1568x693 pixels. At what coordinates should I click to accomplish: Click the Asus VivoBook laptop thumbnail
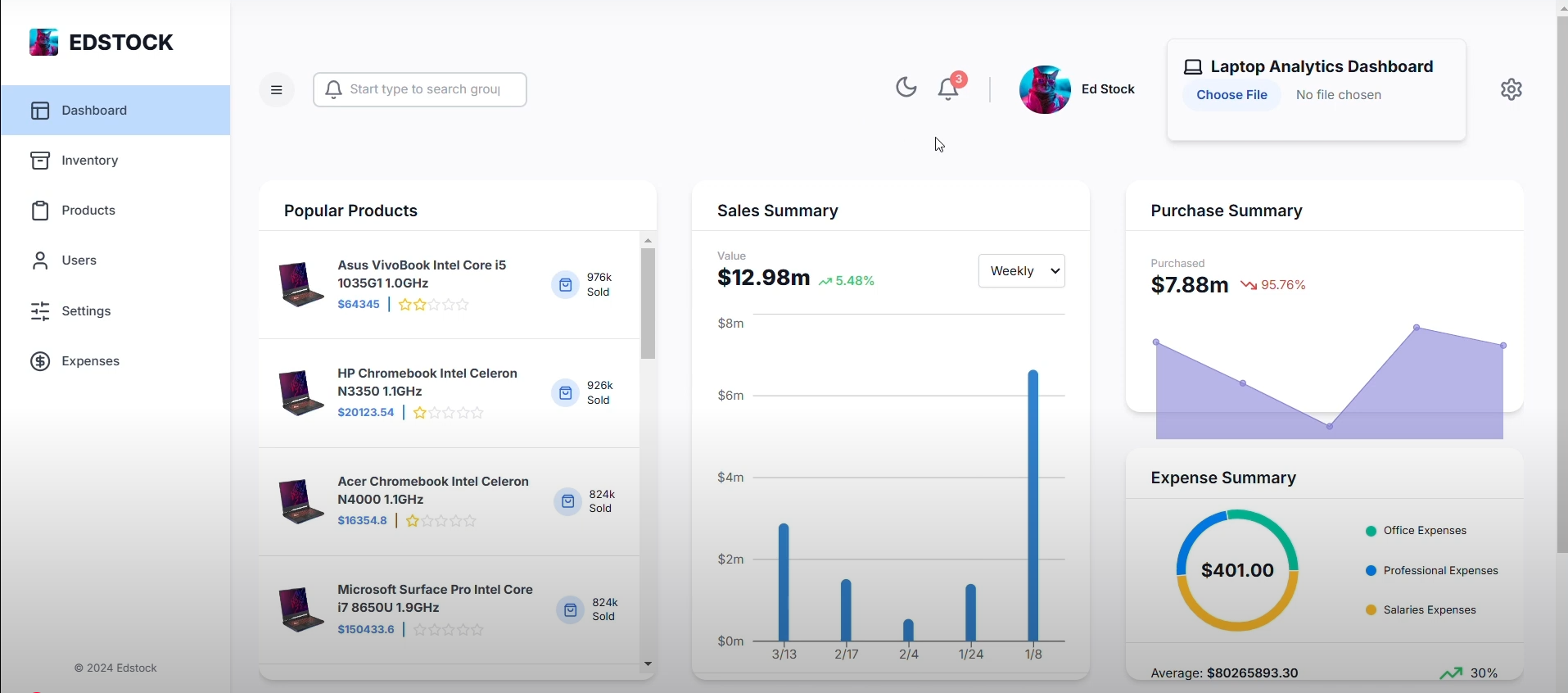pos(300,284)
